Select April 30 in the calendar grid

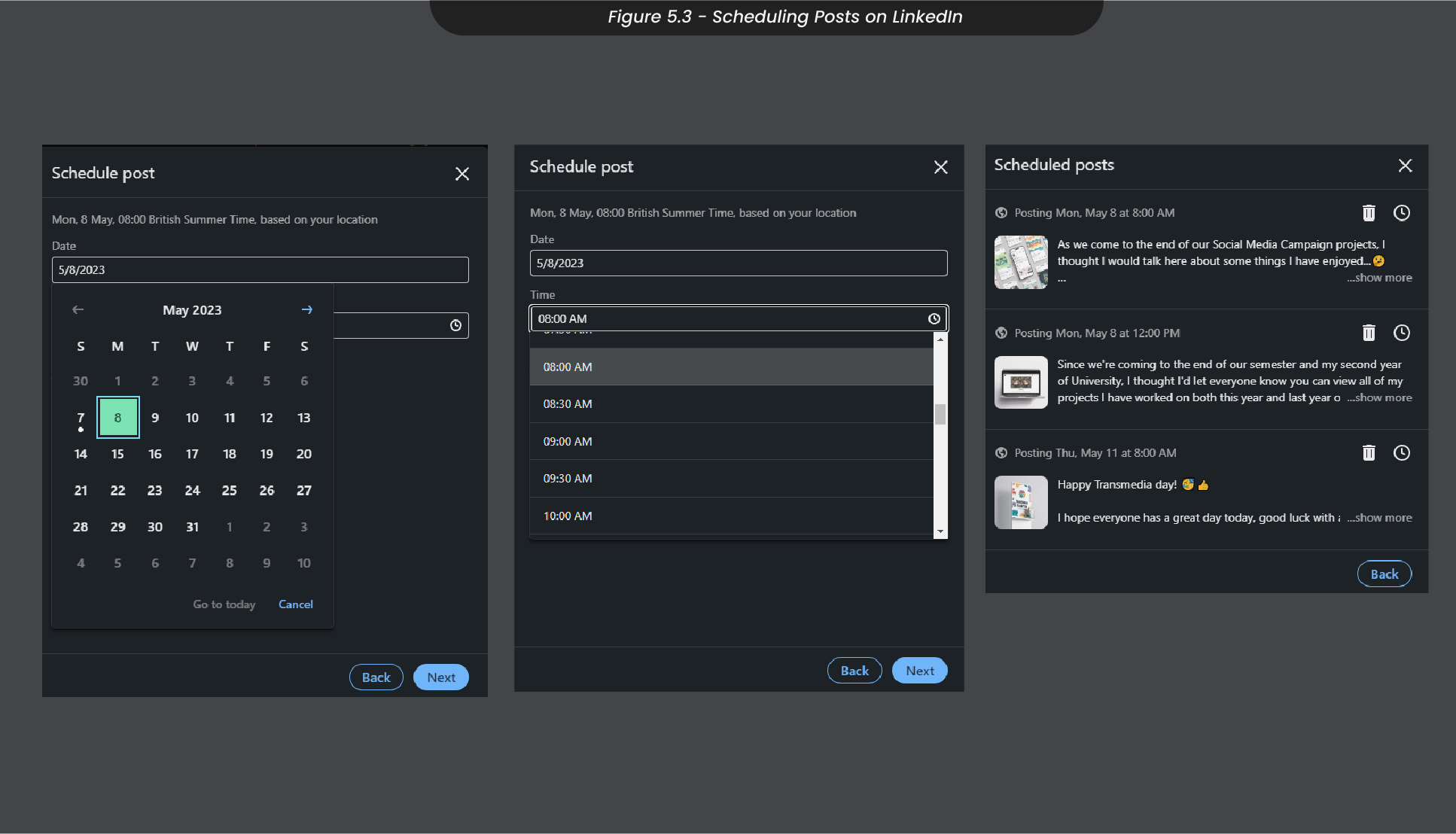pos(81,381)
